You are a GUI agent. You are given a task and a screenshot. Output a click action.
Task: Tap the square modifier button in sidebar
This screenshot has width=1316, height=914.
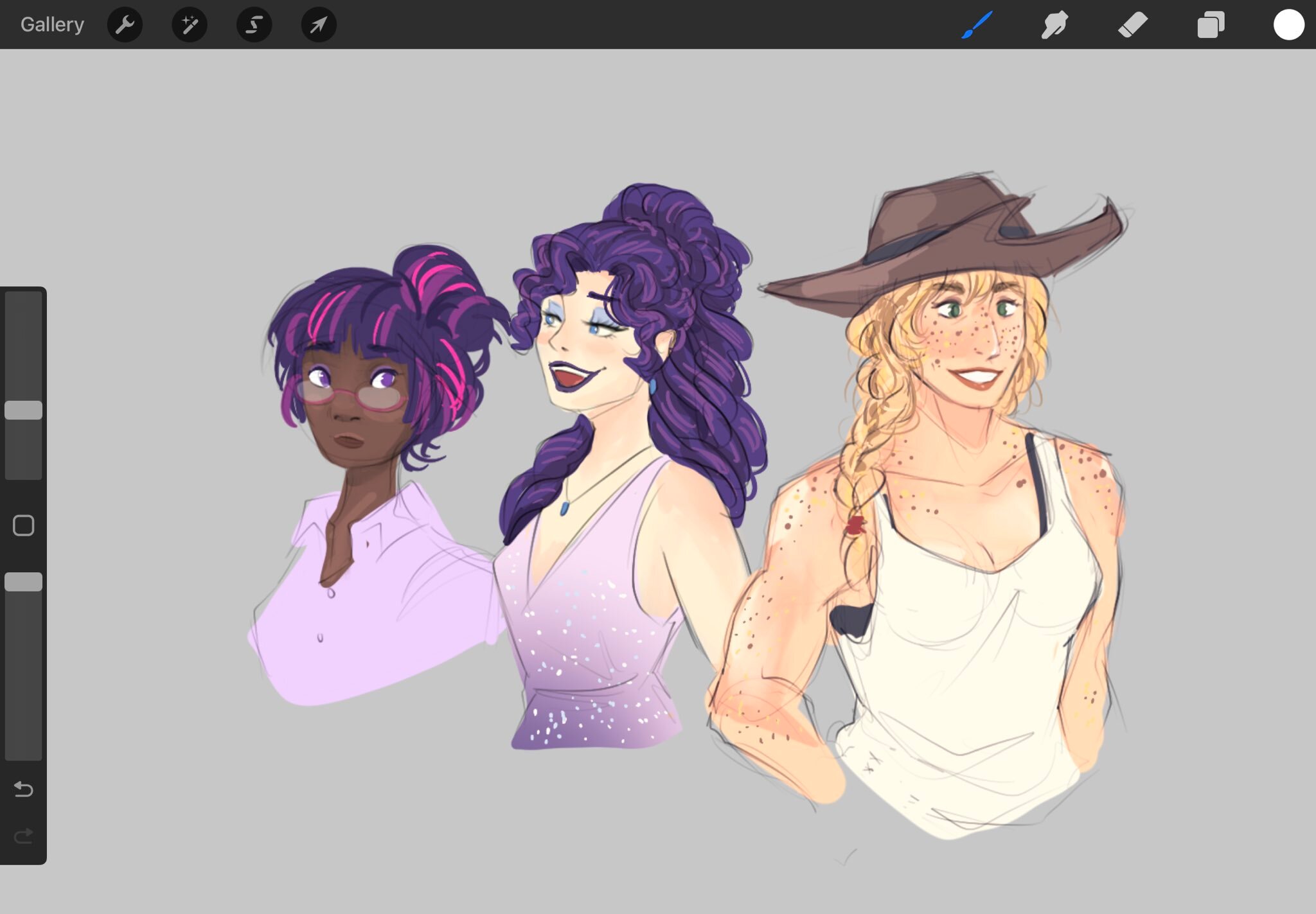coord(24,525)
